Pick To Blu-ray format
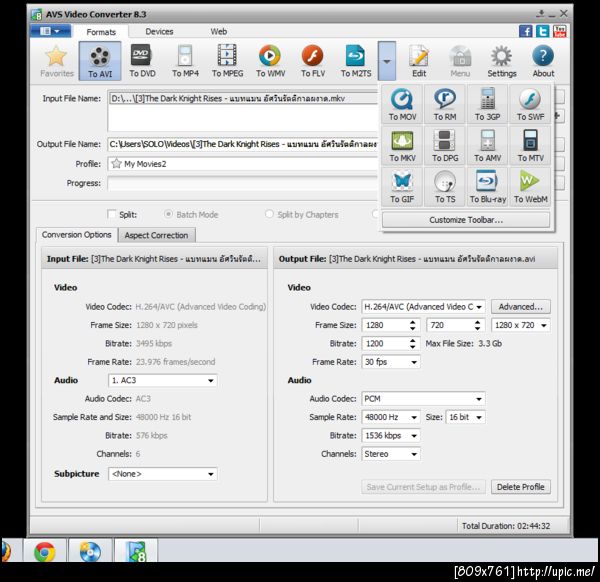This screenshot has height=582, width=600. click(488, 187)
